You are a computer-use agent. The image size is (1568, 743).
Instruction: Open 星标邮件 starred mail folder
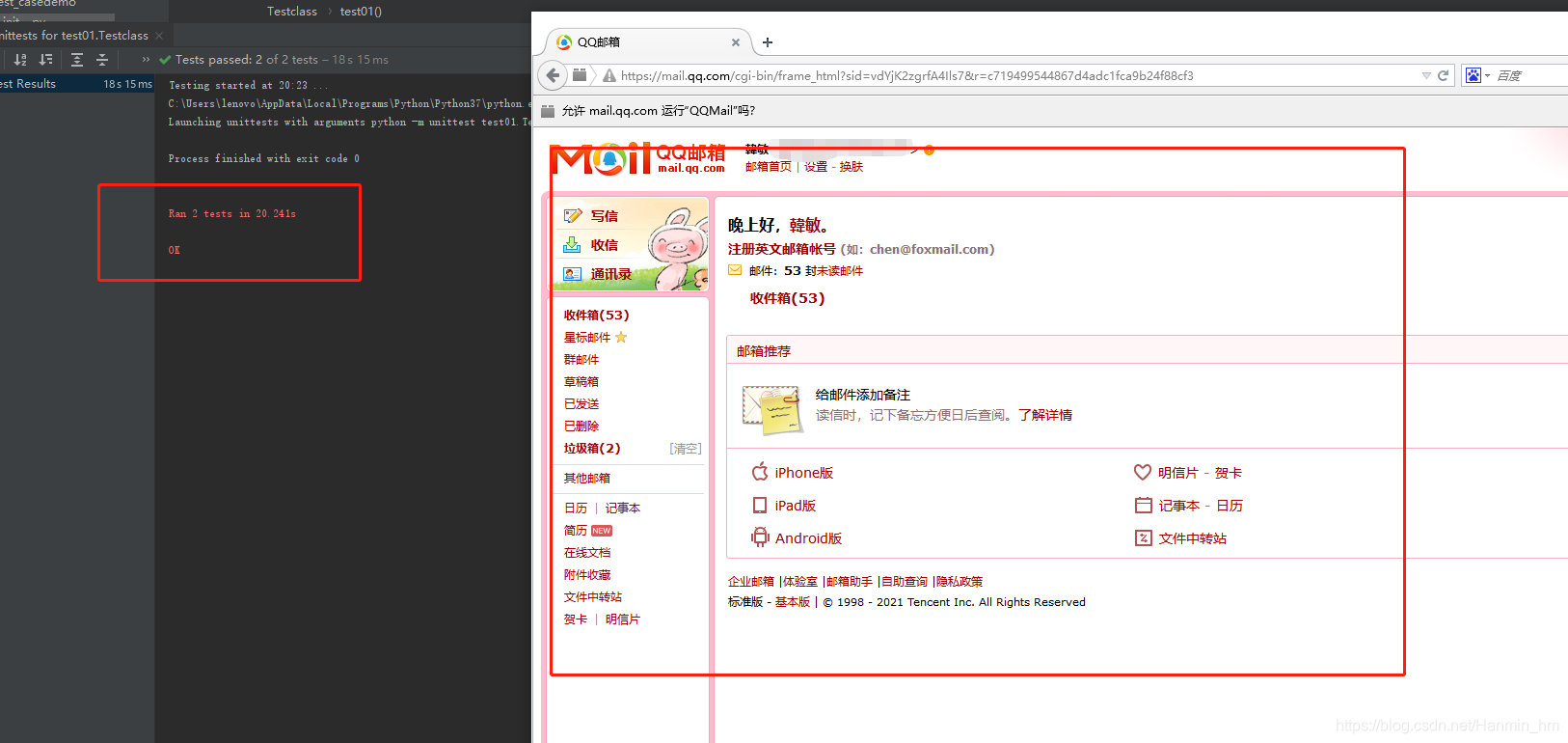point(587,338)
